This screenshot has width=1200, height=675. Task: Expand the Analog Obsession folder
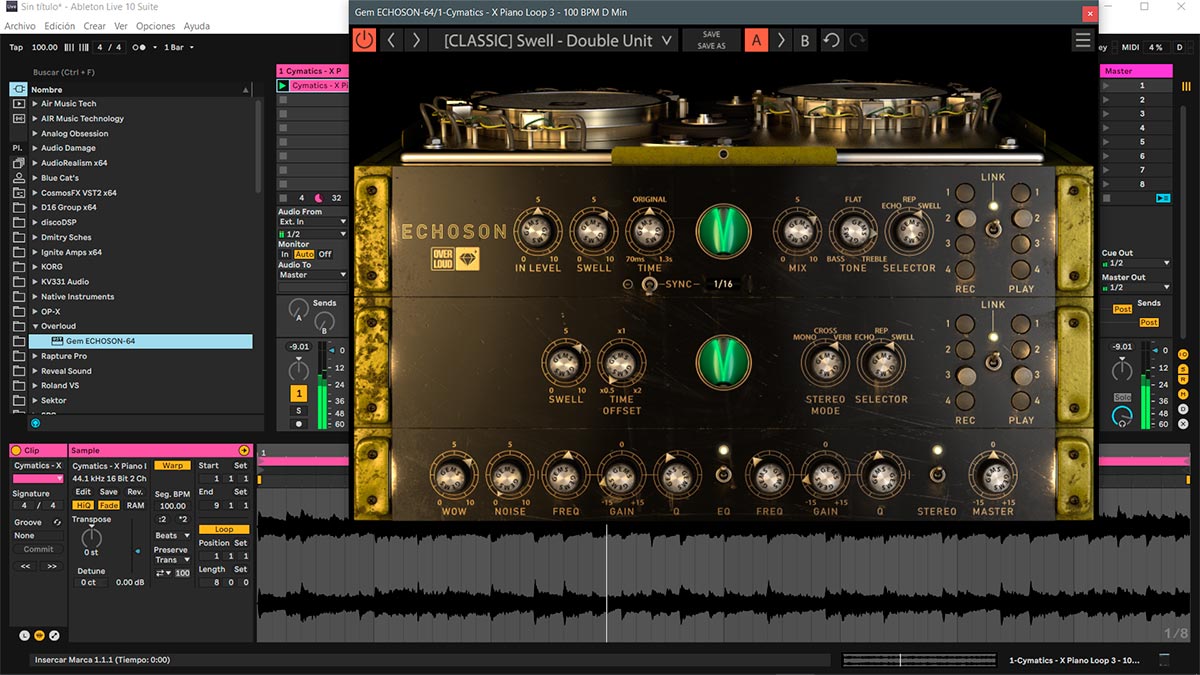(35, 133)
